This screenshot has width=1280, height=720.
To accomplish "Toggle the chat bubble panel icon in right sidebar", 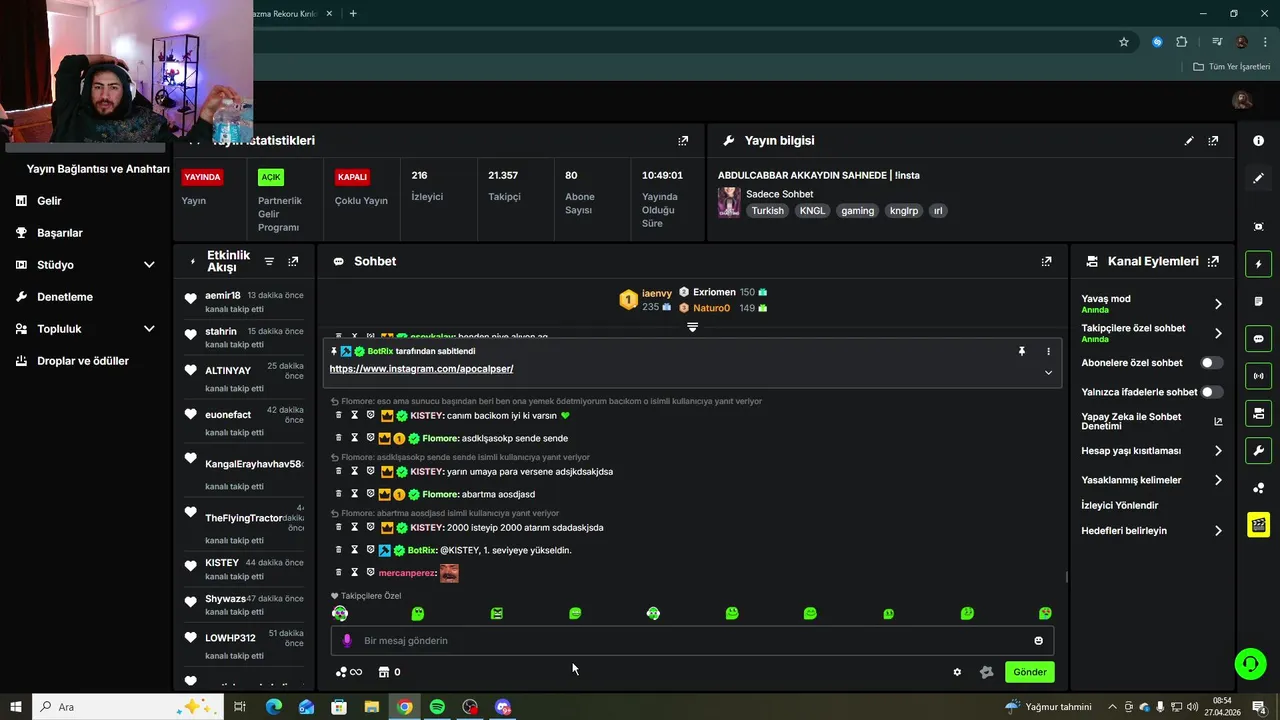I will [1258, 339].
